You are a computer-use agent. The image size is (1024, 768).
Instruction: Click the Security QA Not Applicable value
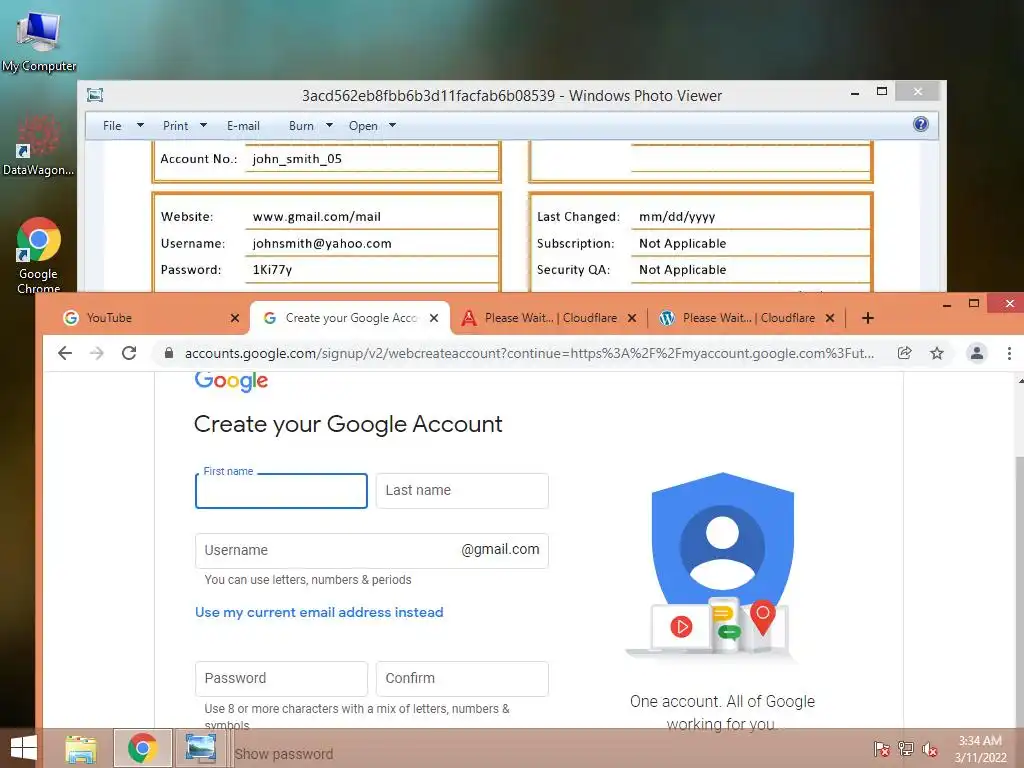click(x=682, y=270)
